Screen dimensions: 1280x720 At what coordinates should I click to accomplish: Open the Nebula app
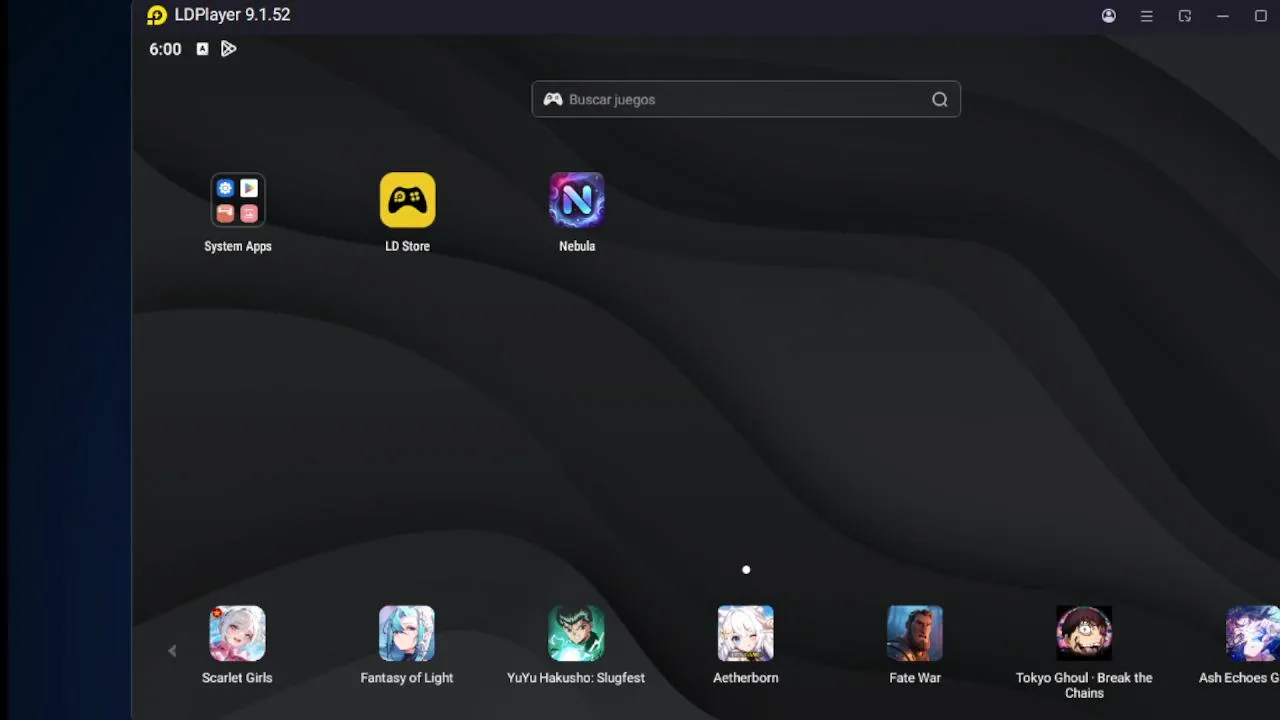pyautogui.click(x=577, y=200)
